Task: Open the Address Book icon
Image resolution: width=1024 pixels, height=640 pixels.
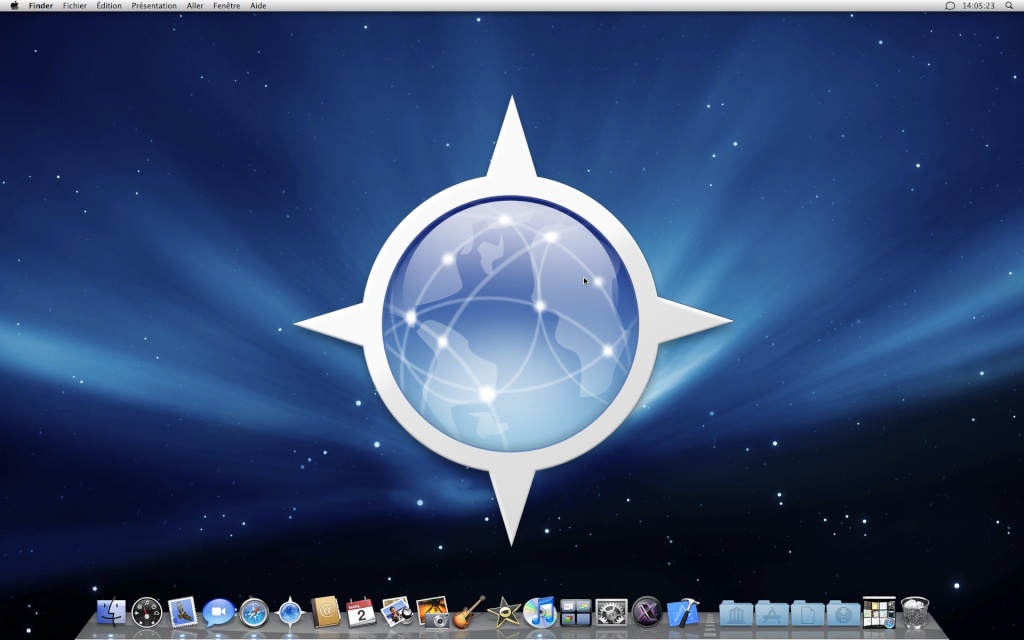Action: (x=326, y=613)
